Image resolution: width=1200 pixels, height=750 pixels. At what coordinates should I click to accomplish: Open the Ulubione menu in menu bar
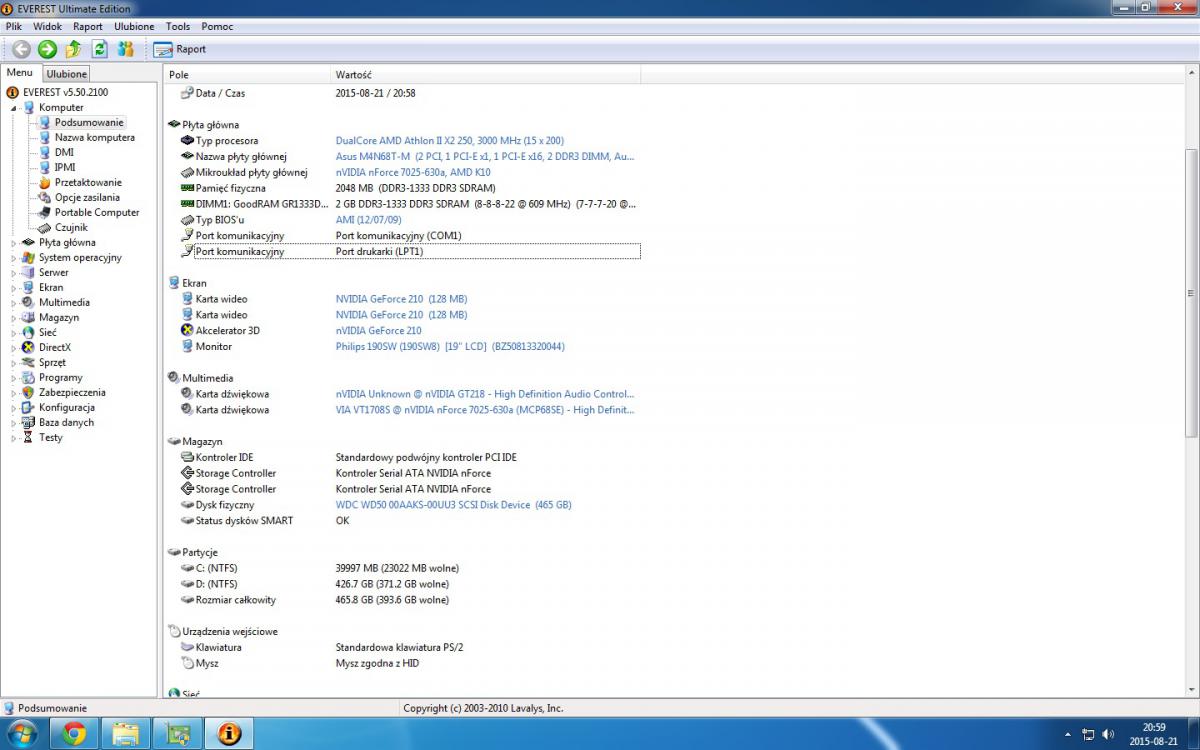(x=134, y=27)
